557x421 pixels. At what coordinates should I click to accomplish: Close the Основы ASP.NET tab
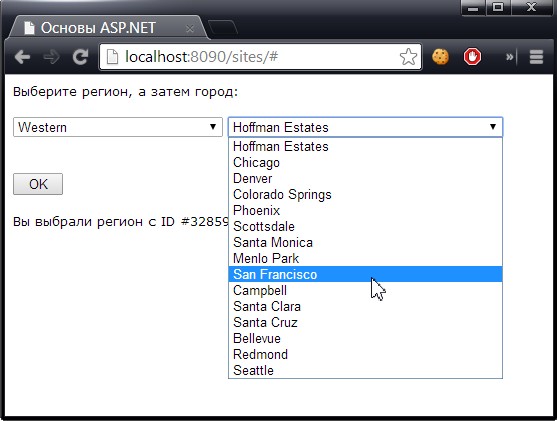190,28
